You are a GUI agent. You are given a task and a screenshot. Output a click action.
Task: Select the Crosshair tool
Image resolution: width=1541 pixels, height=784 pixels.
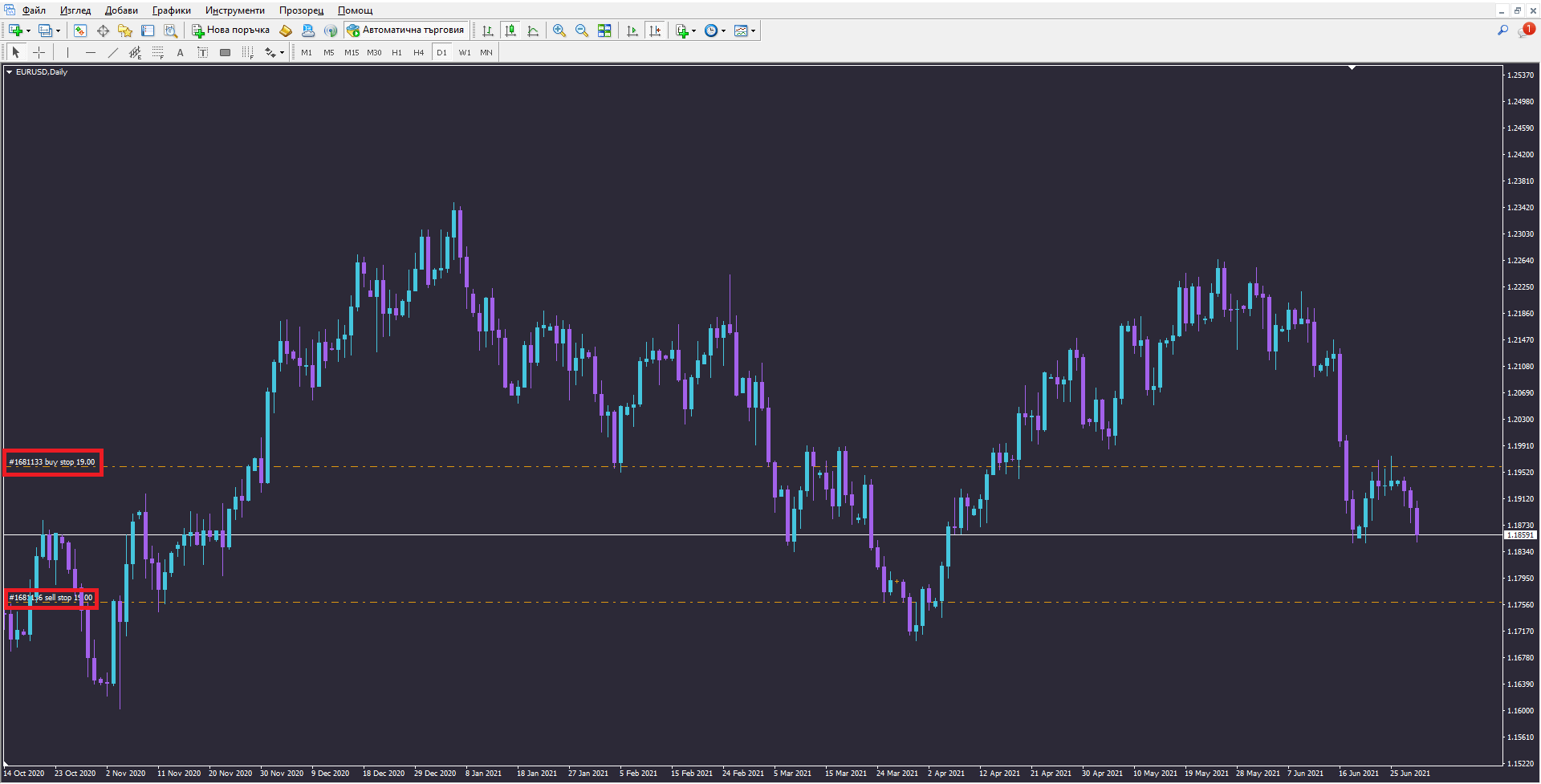(x=39, y=52)
